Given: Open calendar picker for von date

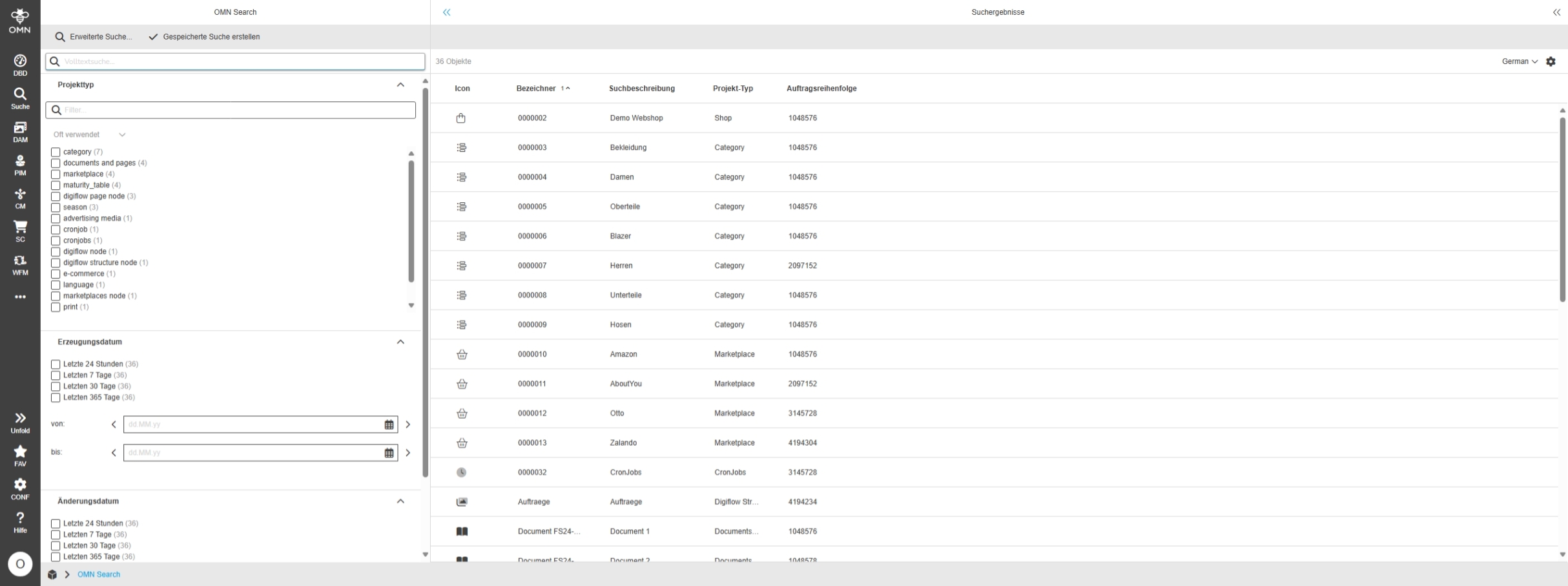Looking at the screenshot, I should coord(389,424).
